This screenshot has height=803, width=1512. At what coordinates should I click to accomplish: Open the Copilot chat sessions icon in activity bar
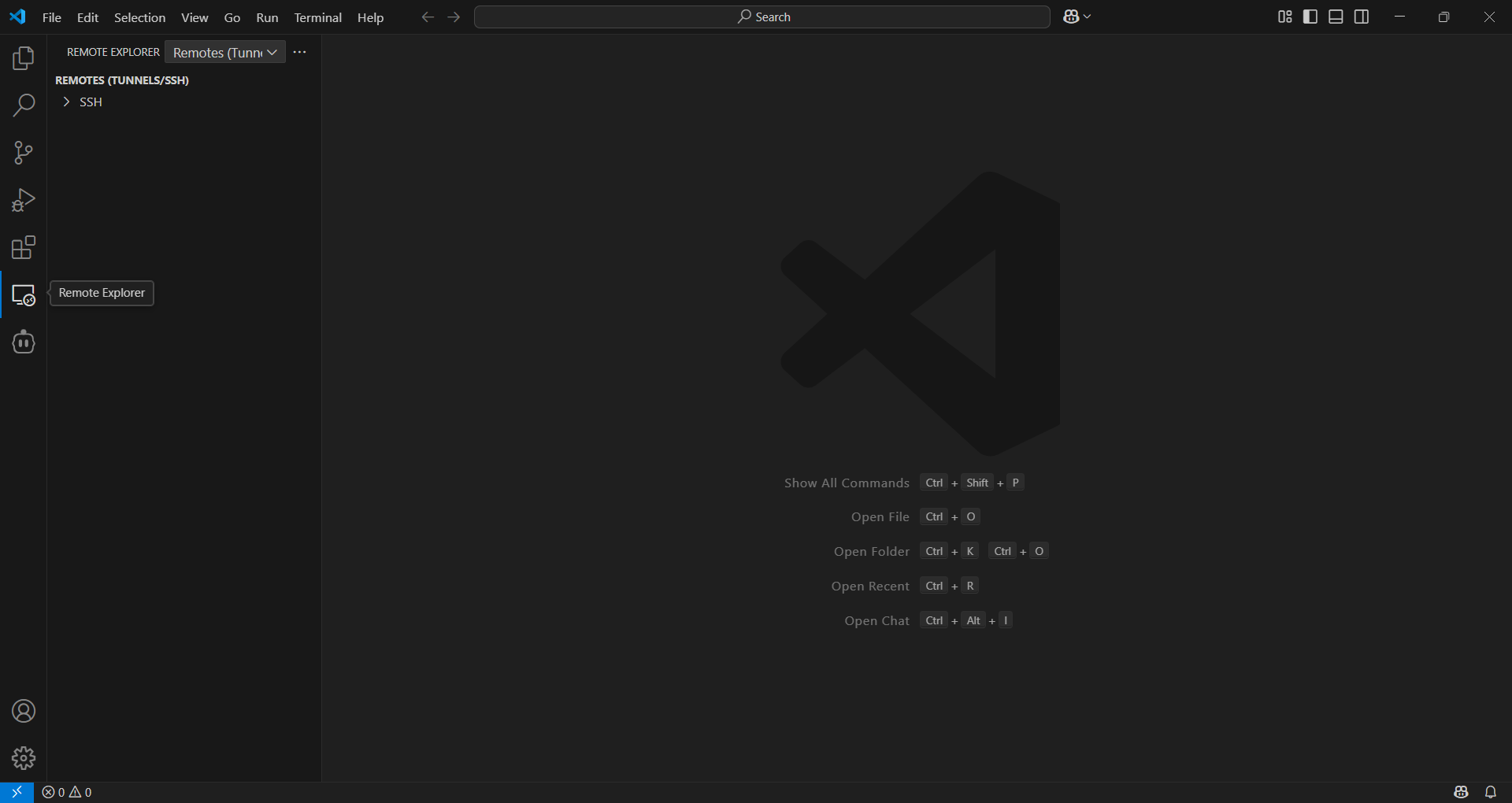(x=24, y=342)
